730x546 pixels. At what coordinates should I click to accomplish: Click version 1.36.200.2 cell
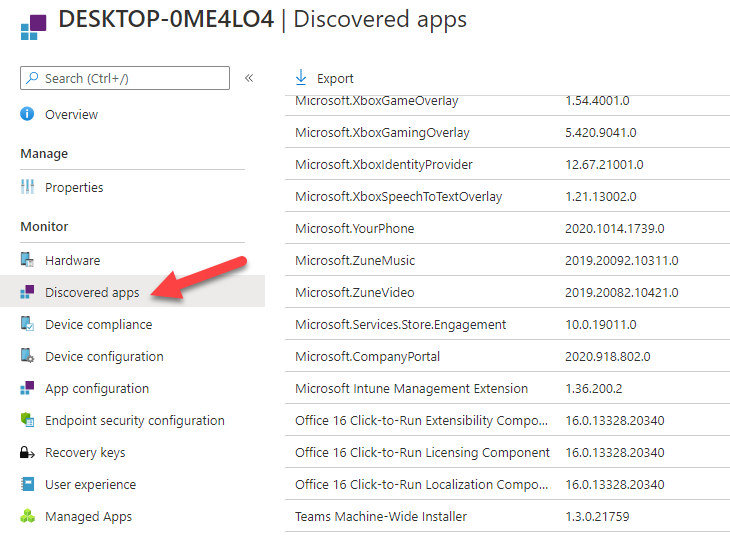[x=594, y=389]
